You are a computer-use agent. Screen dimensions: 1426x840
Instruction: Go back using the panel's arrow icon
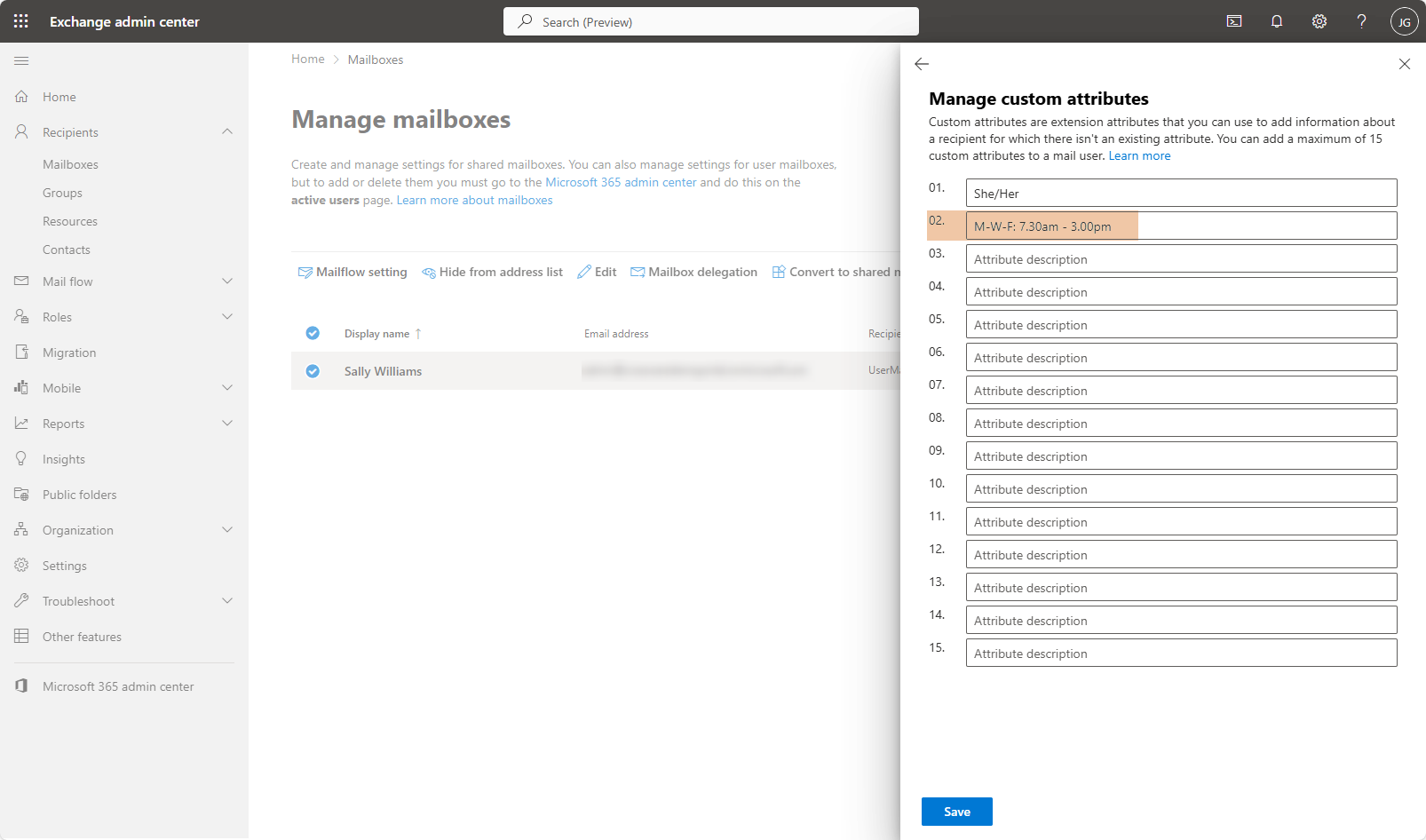point(922,64)
